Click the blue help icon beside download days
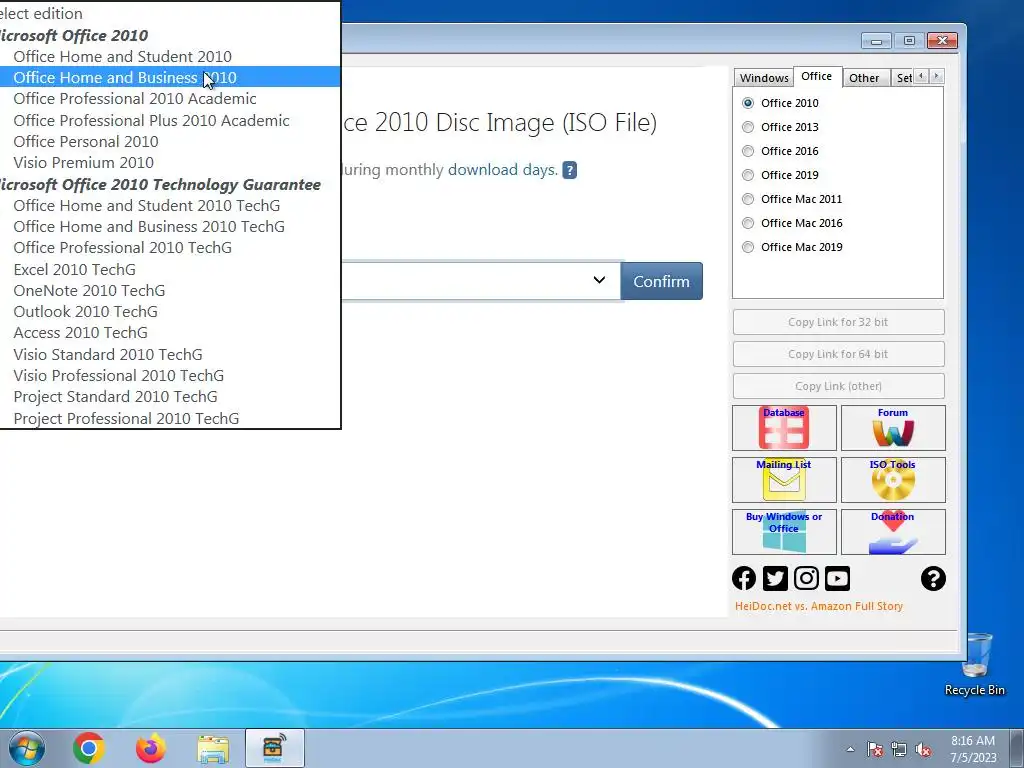Screen dimensions: 1024x768 pyautogui.click(x=569, y=170)
